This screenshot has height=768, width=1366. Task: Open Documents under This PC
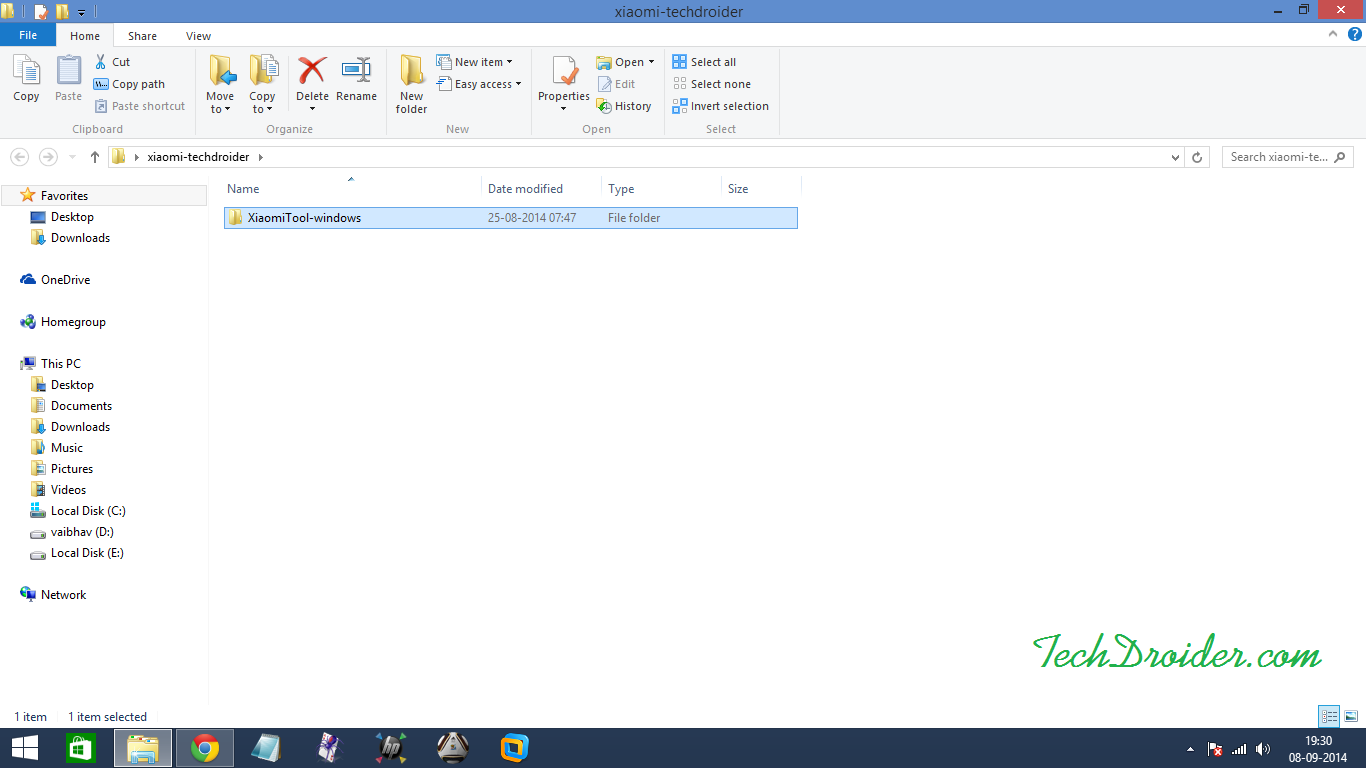coord(81,406)
